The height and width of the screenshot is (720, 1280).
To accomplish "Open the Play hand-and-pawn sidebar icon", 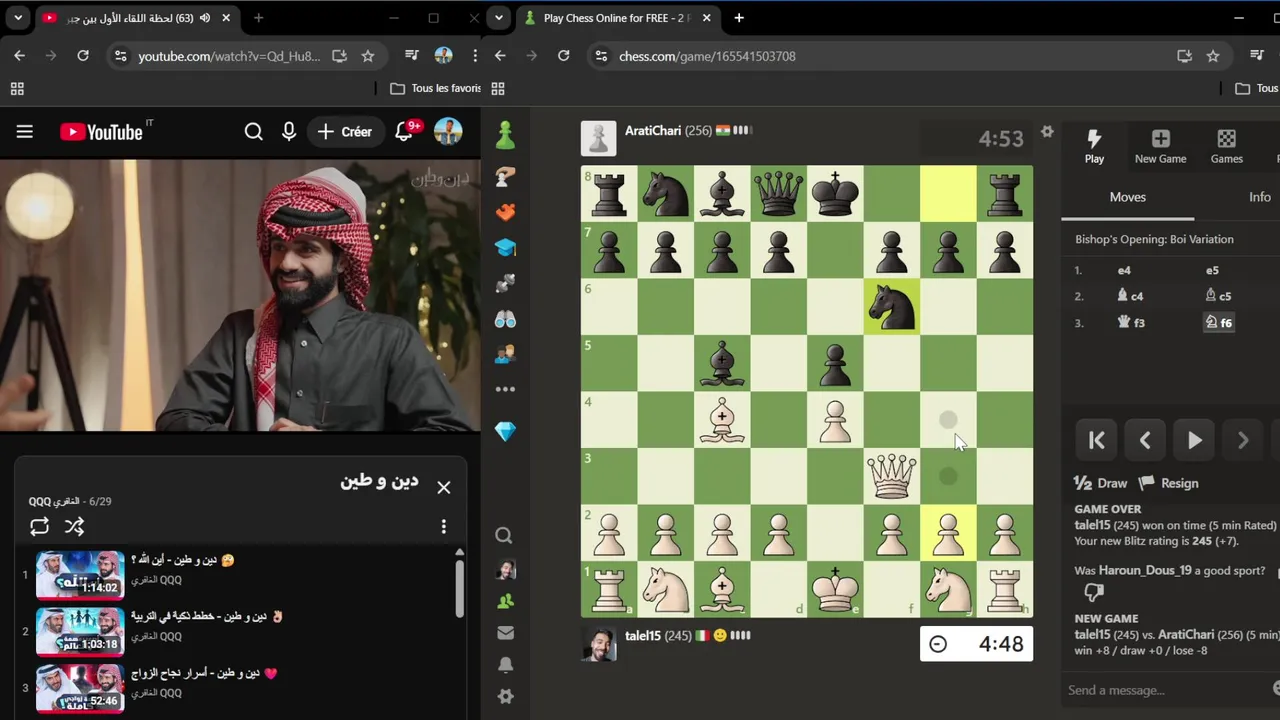I will pos(505,176).
